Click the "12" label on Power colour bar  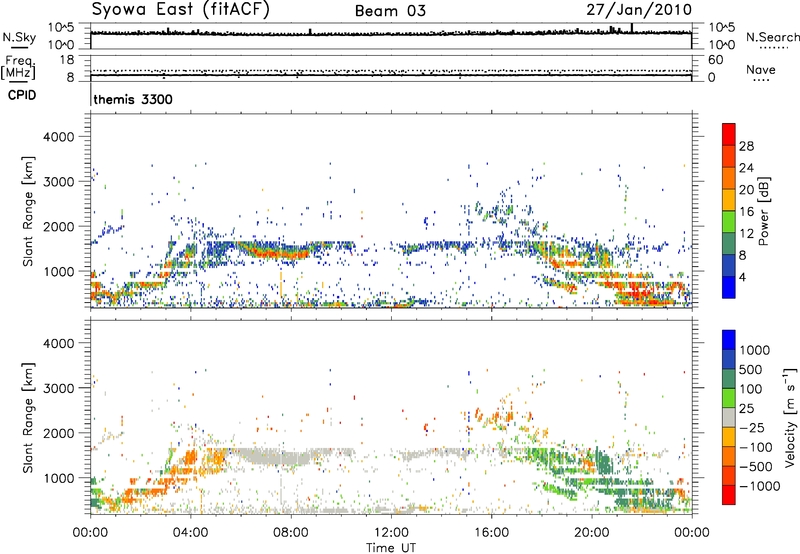[x=746, y=234]
